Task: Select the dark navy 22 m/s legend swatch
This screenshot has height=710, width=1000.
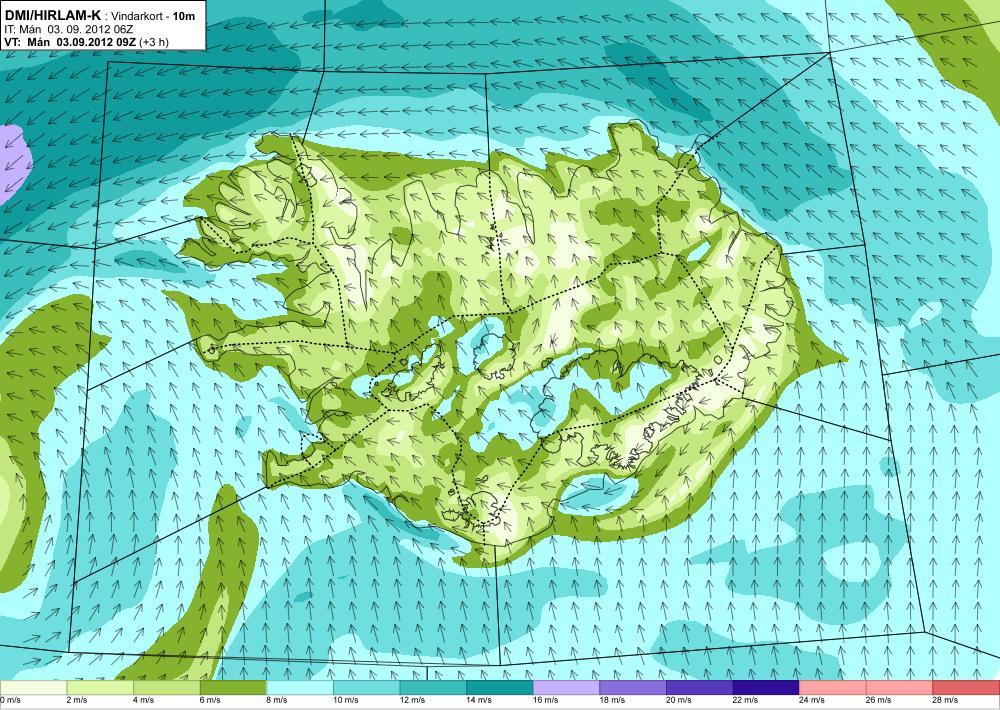Action: pos(766,688)
